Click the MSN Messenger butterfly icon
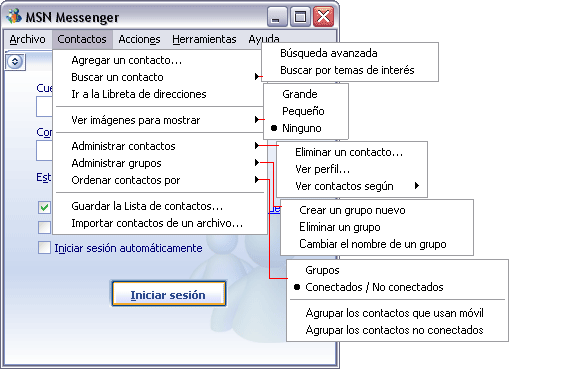Screen dimensions: 566x369 coord(14,16)
